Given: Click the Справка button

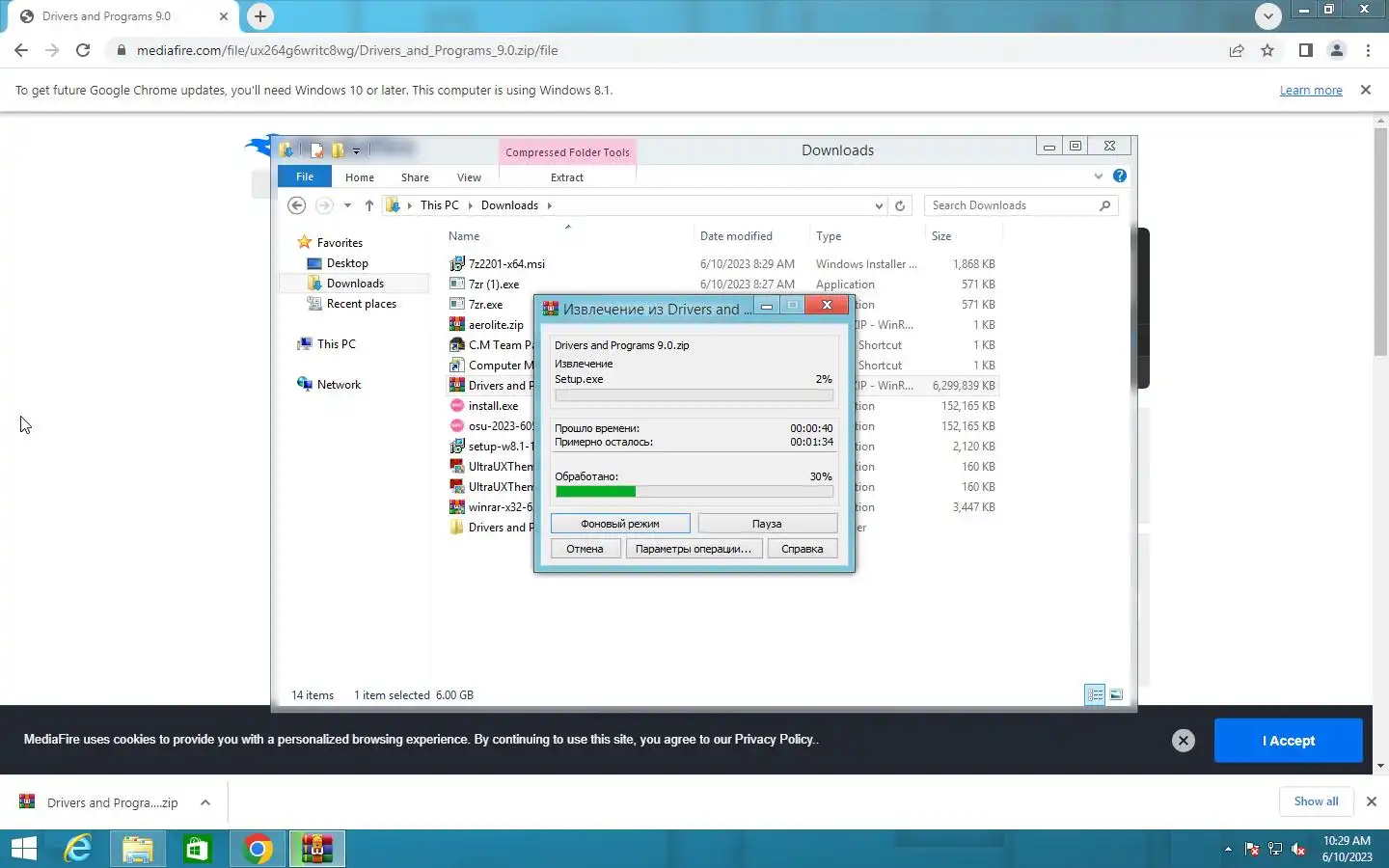Looking at the screenshot, I should [803, 549].
